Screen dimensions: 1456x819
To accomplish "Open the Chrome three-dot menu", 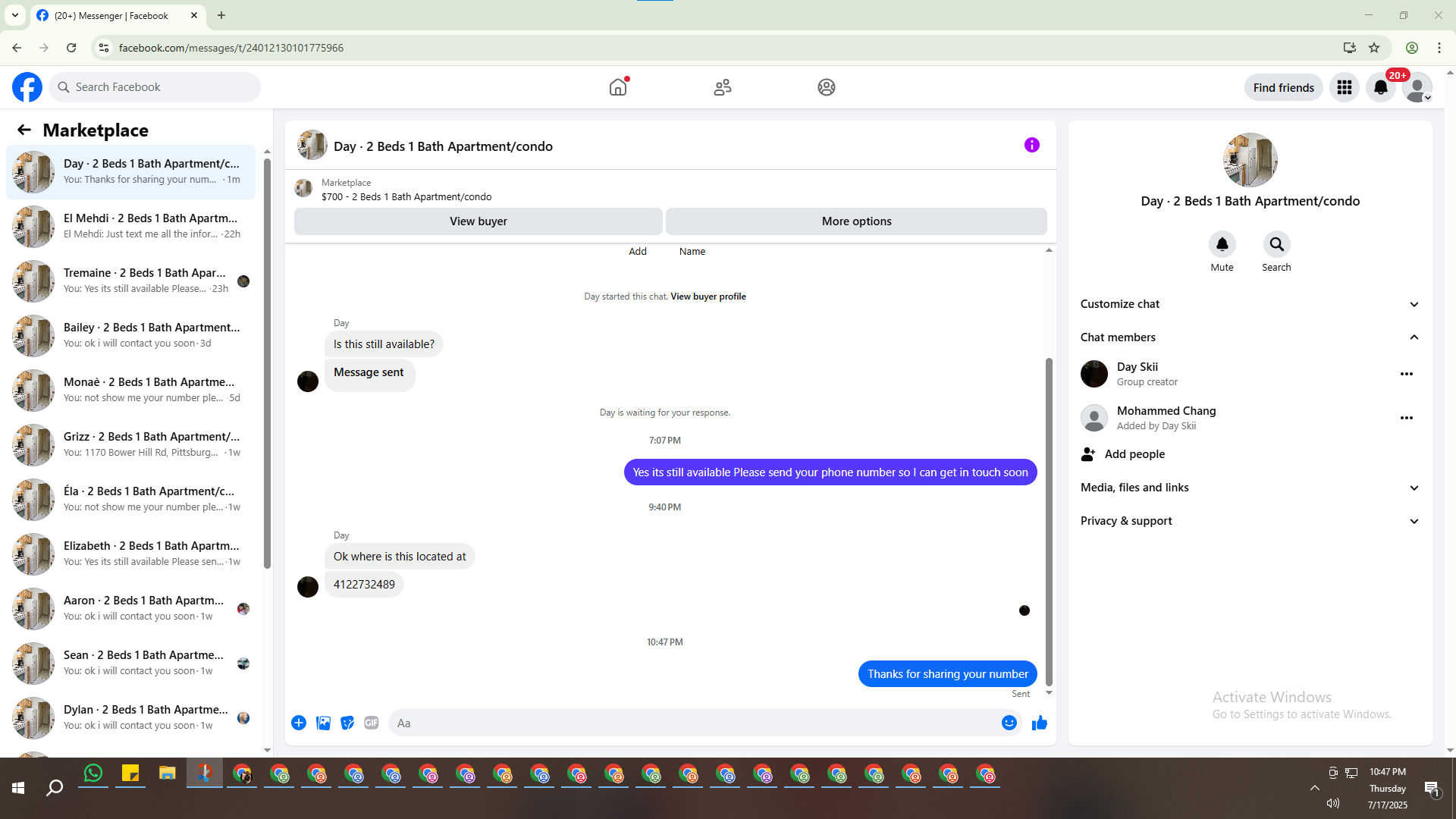I will (x=1439, y=48).
